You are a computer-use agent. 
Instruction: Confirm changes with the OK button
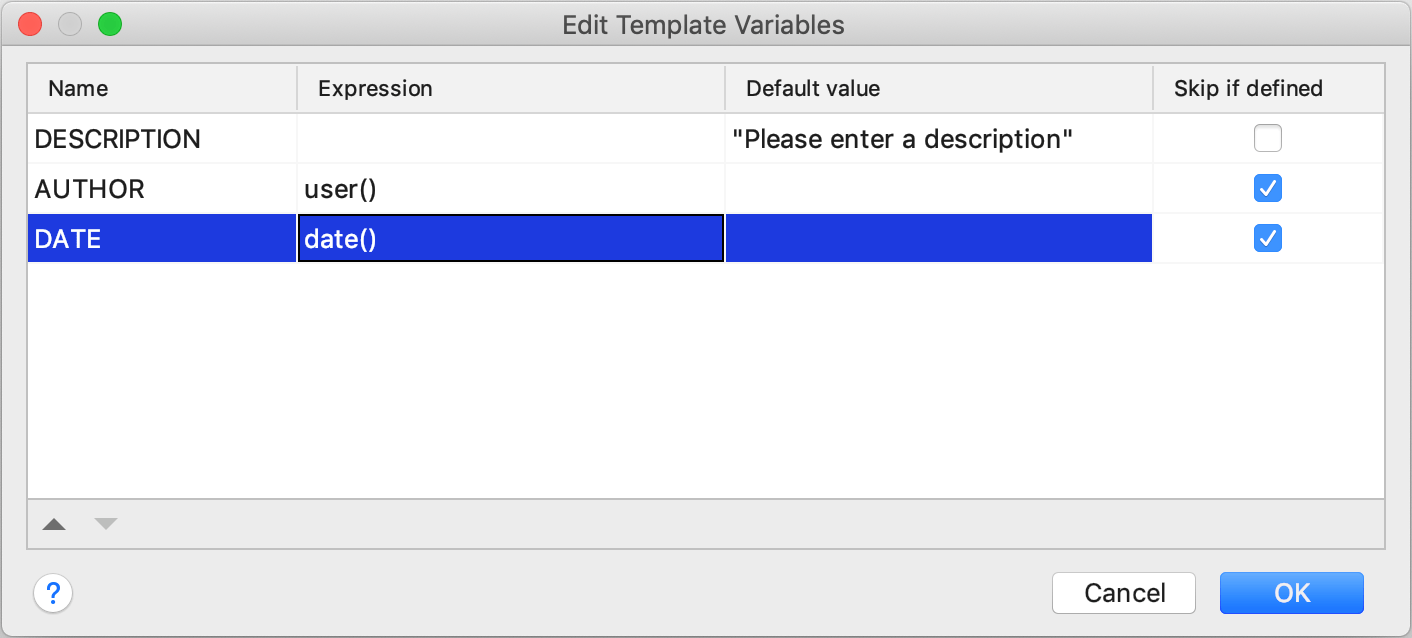pos(1291,593)
